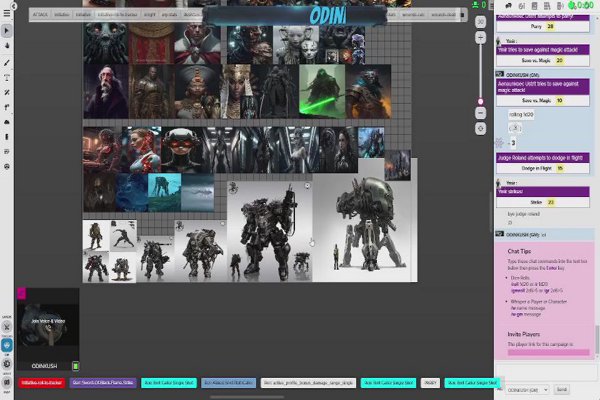
Task: Pick the measure ruler tool
Action: coord(7,108)
